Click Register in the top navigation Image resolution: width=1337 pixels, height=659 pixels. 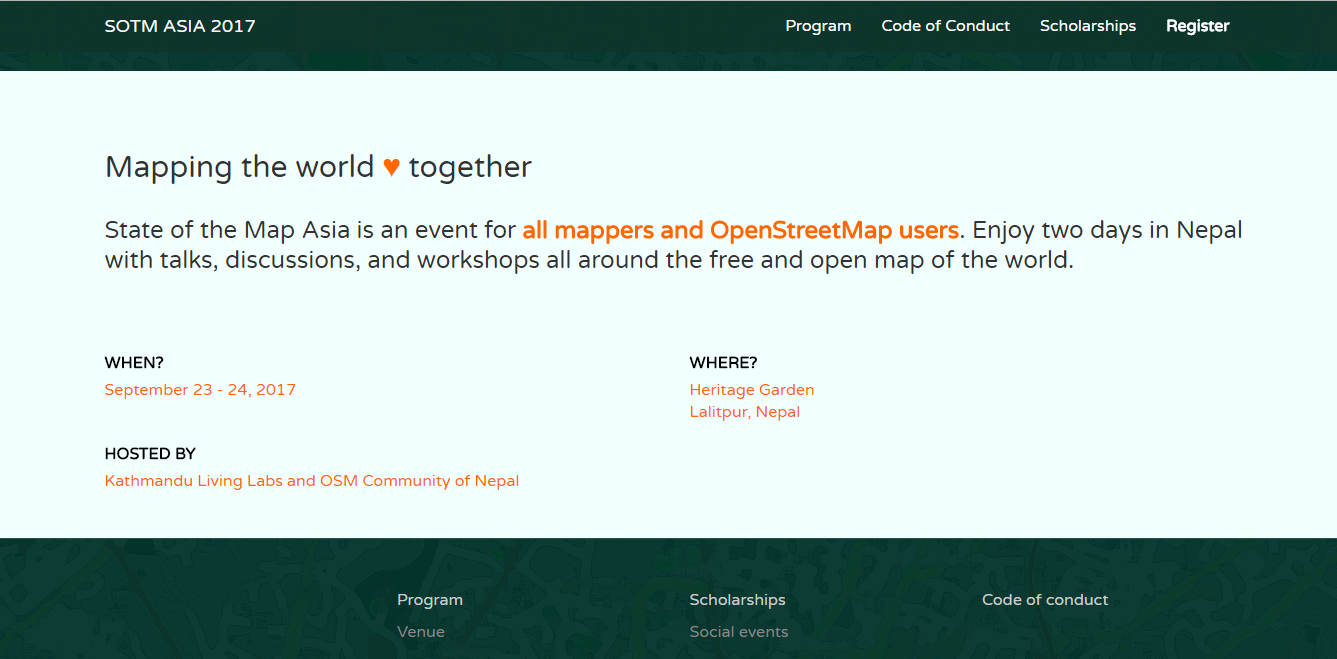[1198, 26]
